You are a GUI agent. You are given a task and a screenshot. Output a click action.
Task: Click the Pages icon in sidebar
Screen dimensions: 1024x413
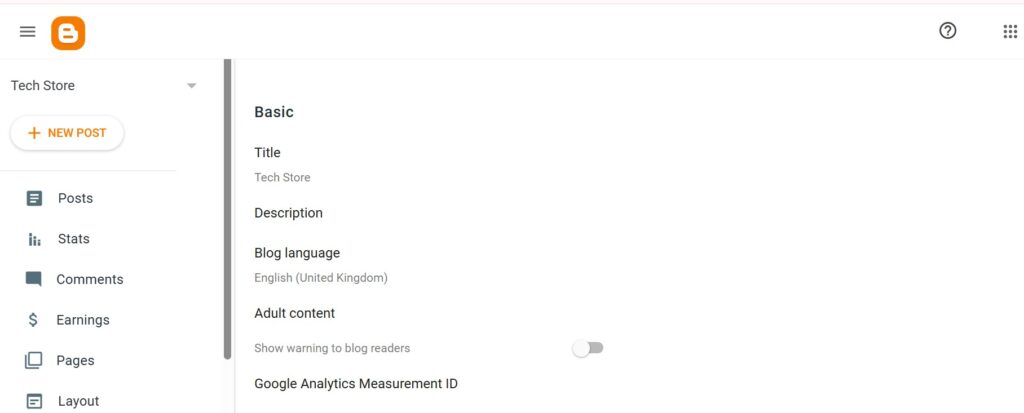(34, 360)
